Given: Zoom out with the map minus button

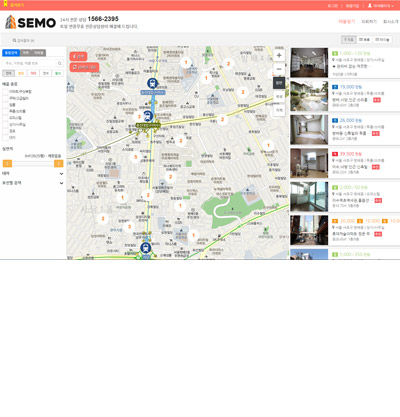Looking at the screenshot, I should point(279,69).
